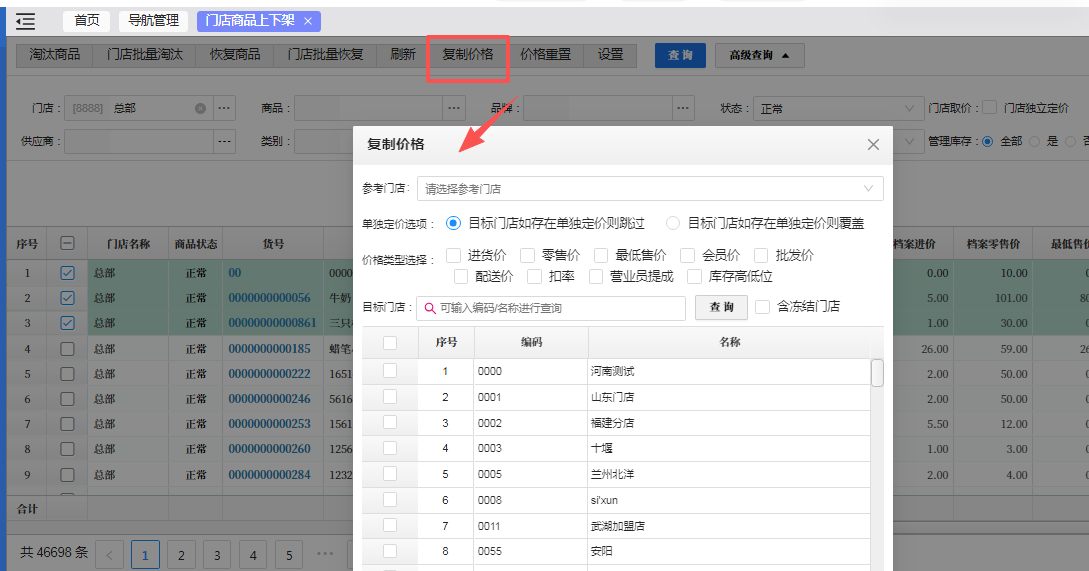Enable 库存高低位 checkbox
The width and height of the screenshot is (1089, 571).
[x=695, y=276]
